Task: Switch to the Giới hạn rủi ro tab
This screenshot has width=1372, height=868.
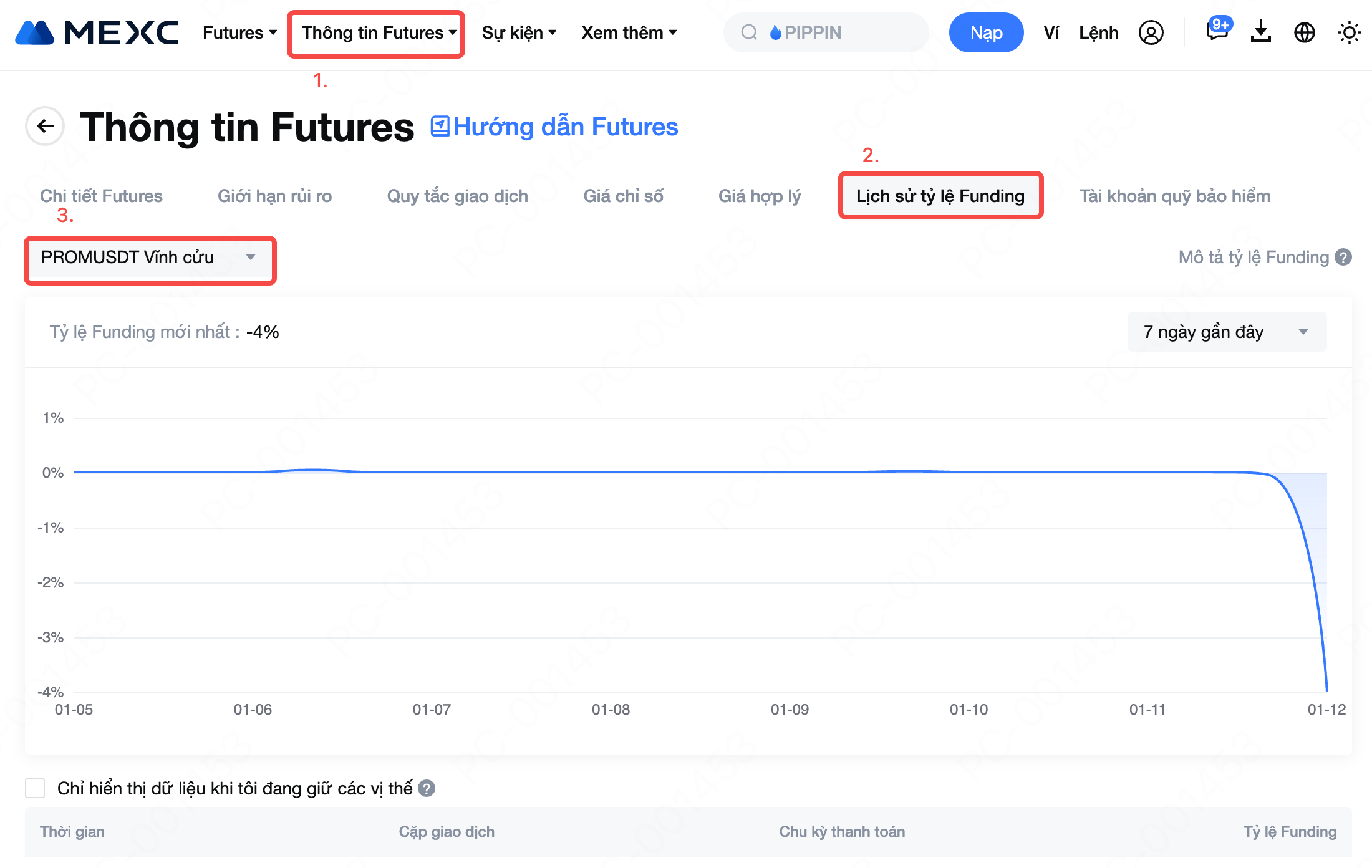Action: pyautogui.click(x=274, y=196)
